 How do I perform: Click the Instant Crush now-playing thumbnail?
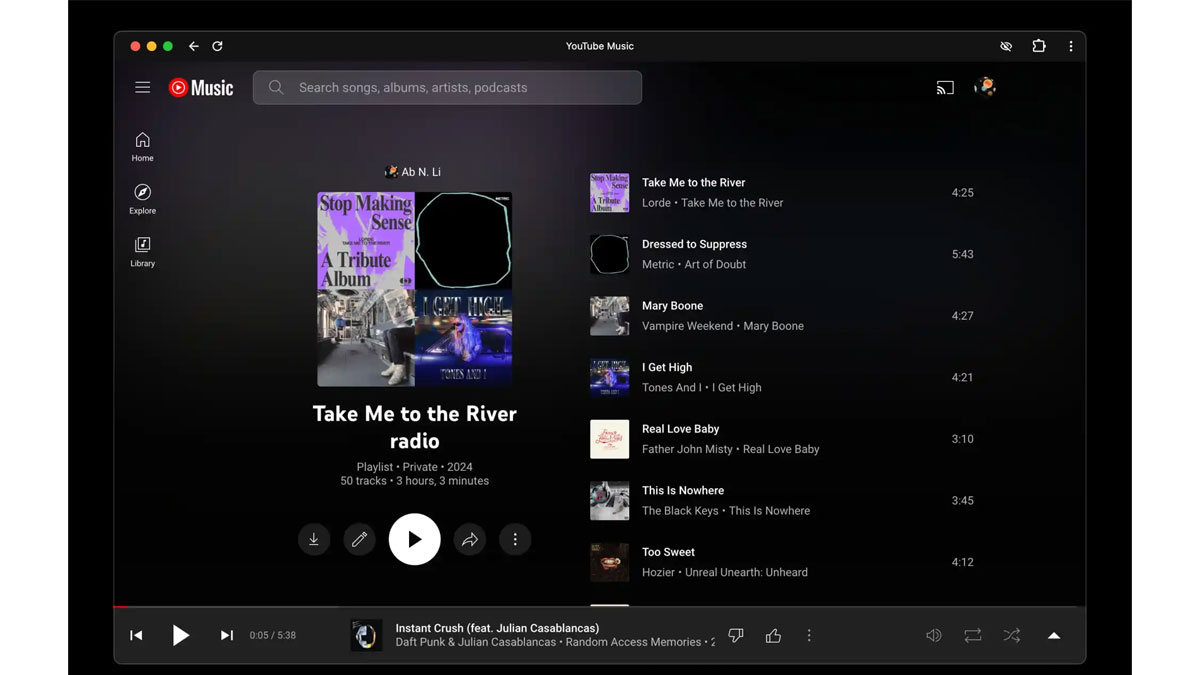tap(366, 636)
